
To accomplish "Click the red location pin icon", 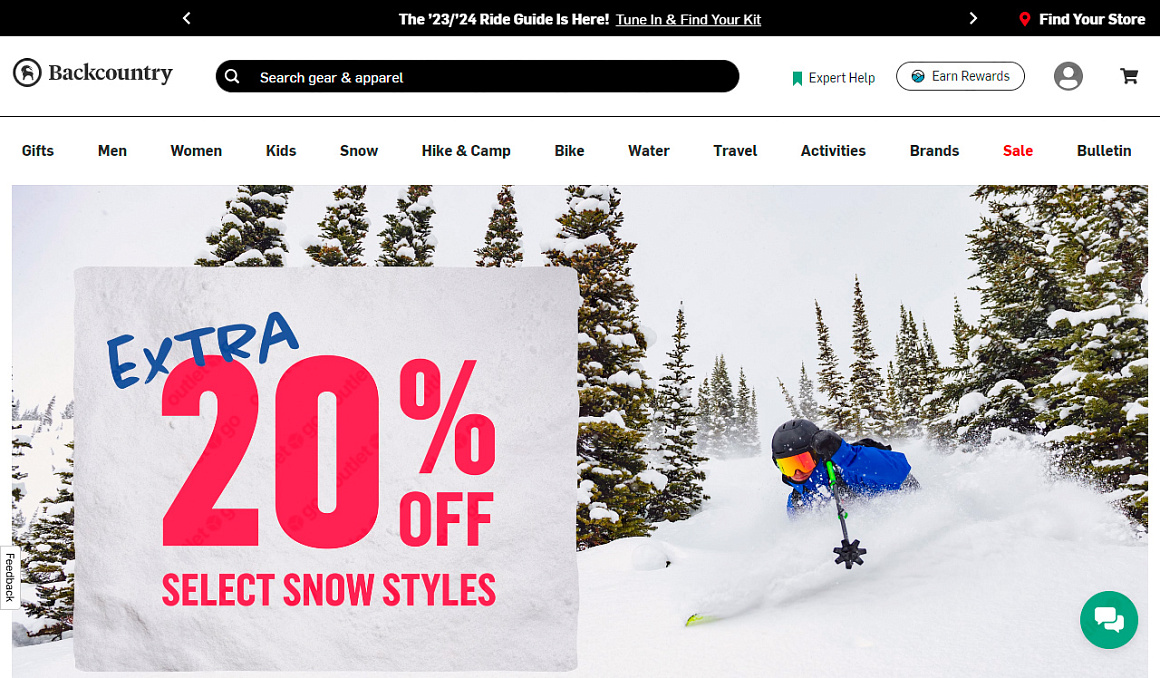I will 1025,19.
